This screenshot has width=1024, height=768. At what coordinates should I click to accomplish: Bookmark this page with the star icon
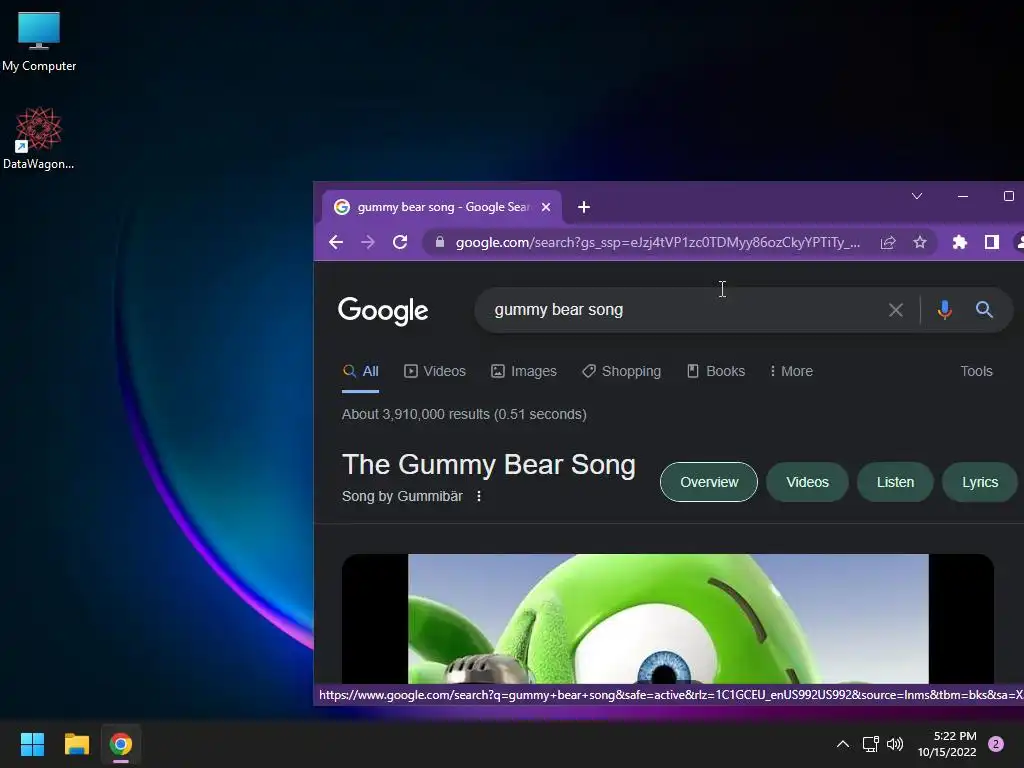coord(920,242)
